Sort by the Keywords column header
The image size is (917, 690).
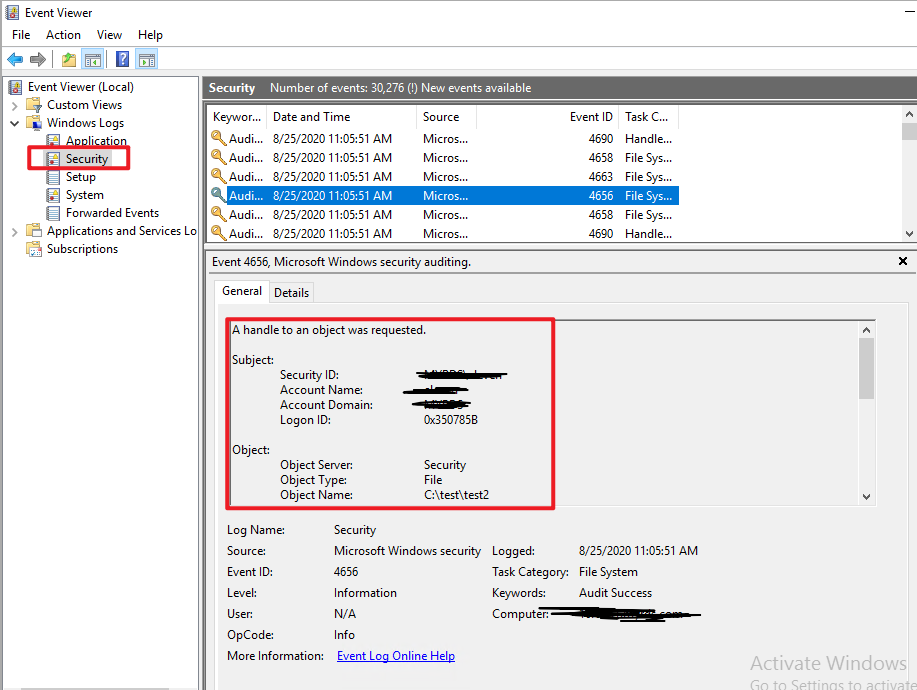click(x=237, y=117)
